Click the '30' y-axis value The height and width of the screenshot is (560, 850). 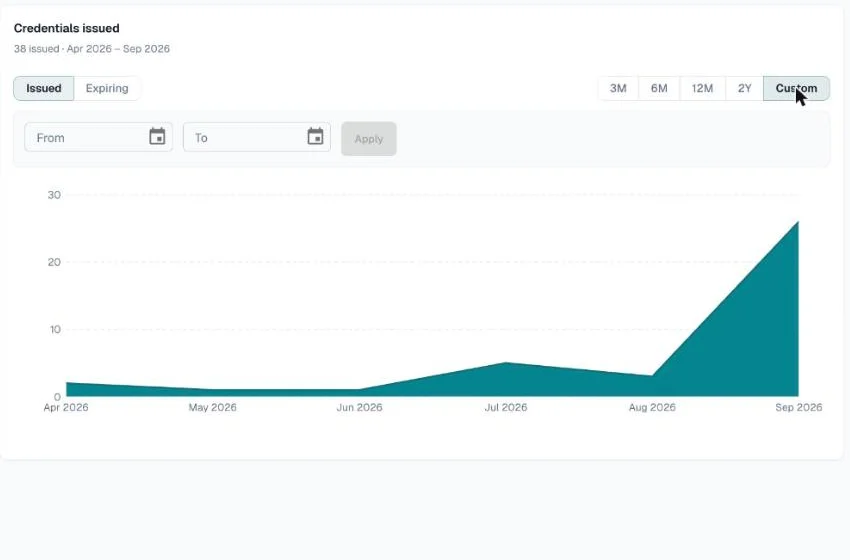(54, 195)
